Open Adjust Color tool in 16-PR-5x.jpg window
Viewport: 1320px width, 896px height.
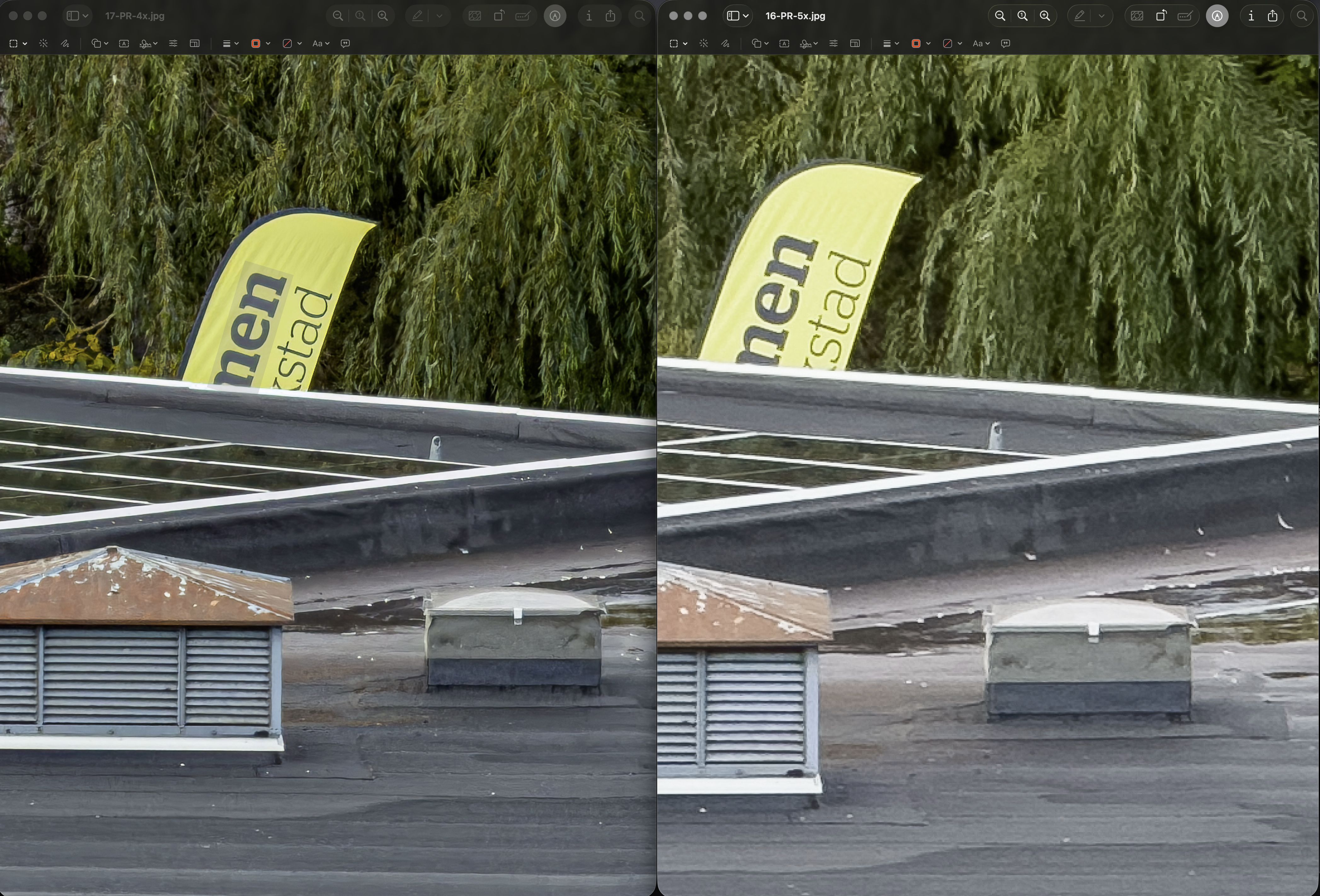(833, 43)
